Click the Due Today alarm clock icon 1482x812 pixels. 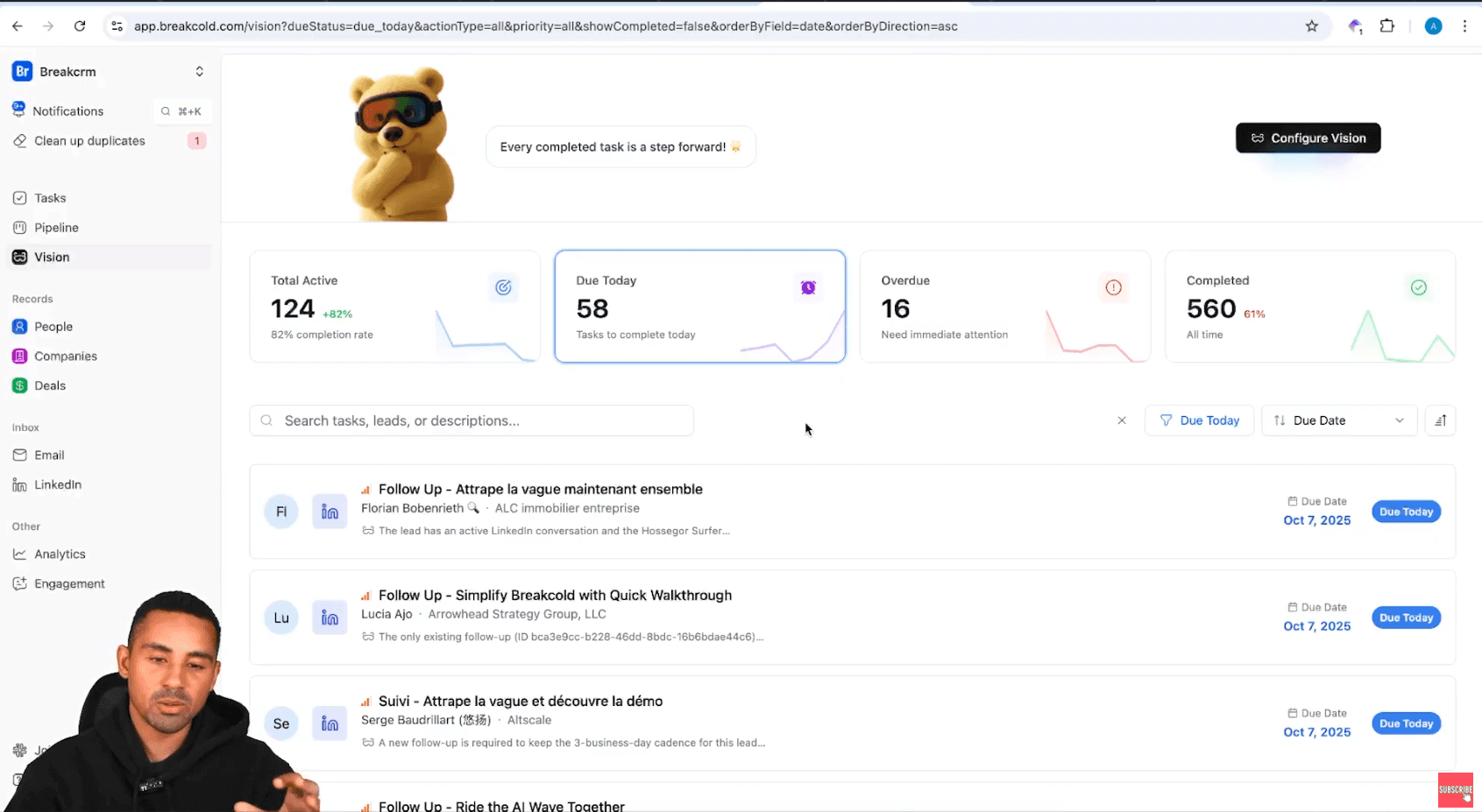[808, 287]
